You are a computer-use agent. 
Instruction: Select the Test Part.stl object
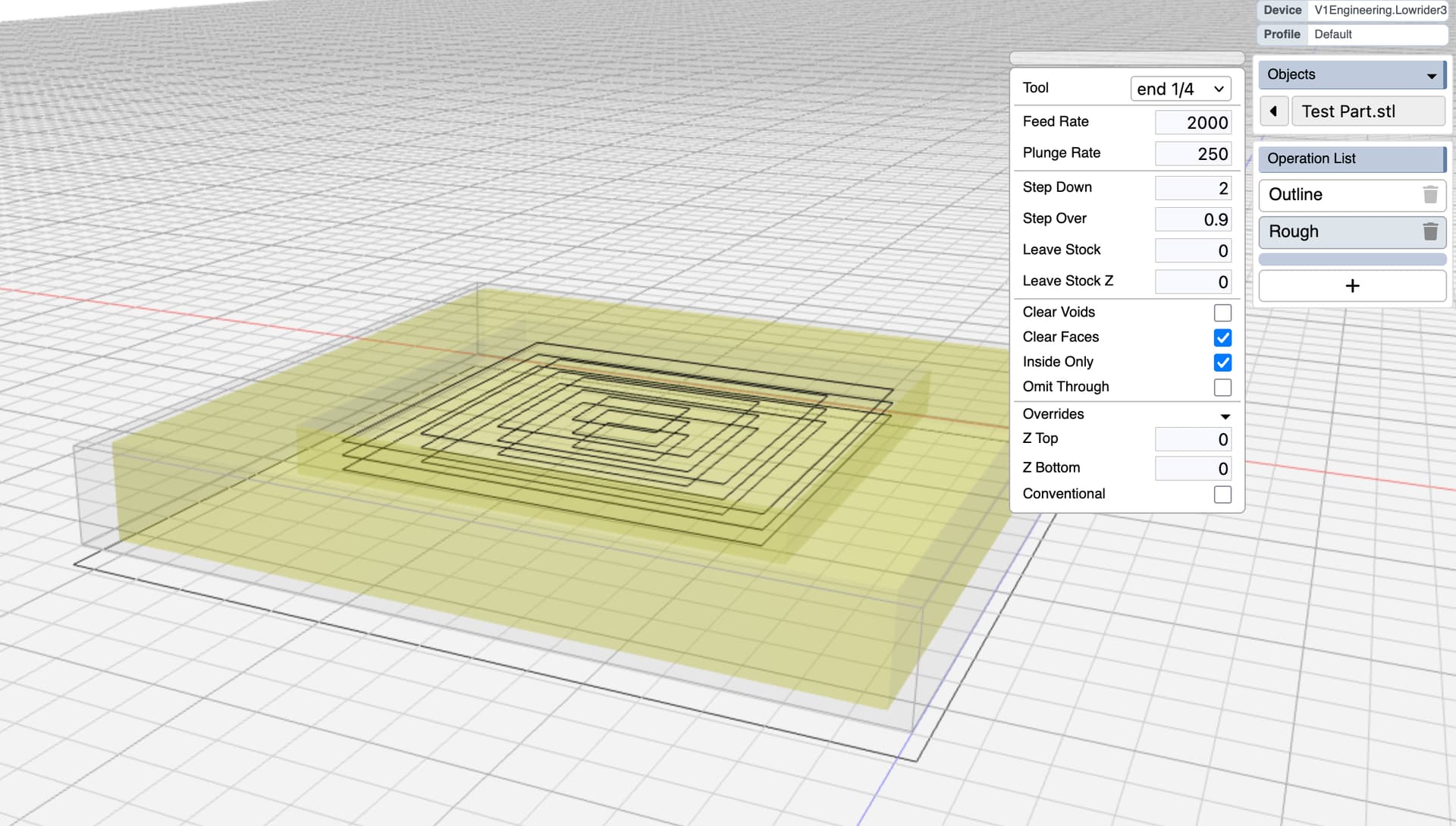pyautogui.click(x=1367, y=111)
